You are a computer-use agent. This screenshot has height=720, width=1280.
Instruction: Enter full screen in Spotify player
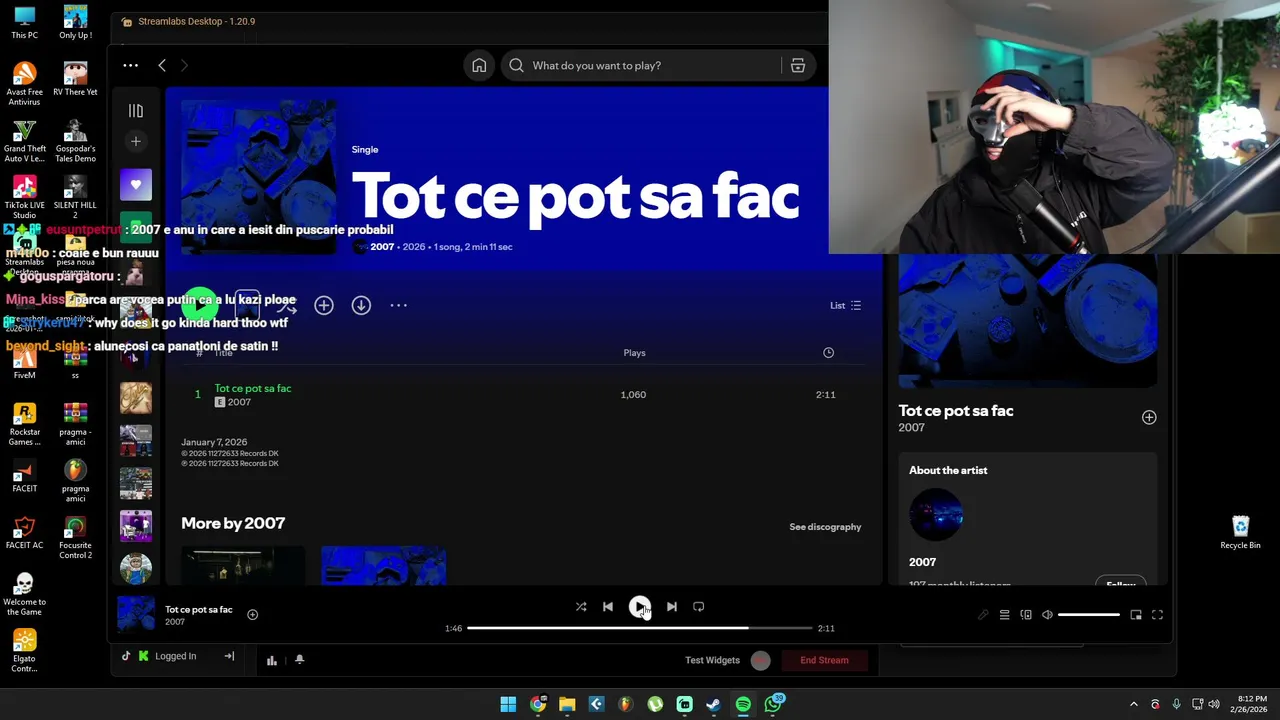pyautogui.click(x=1157, y=615)
